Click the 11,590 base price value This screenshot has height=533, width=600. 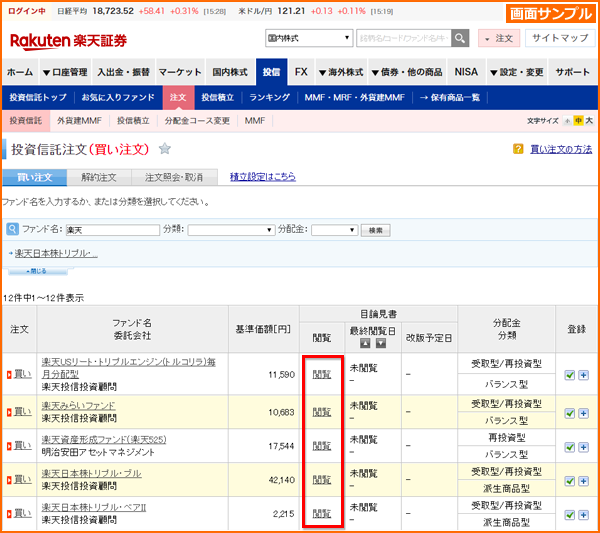[281, 375]
